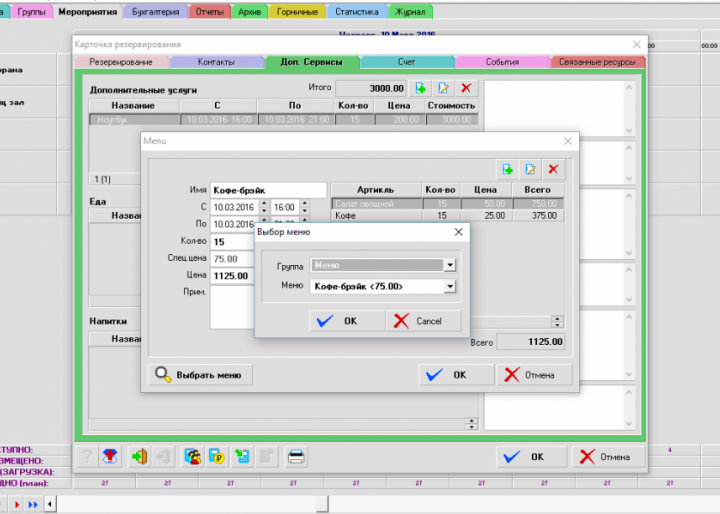Switch to the Счет tab
This screenshot has height=514, width=720.
tap(406, 62)
